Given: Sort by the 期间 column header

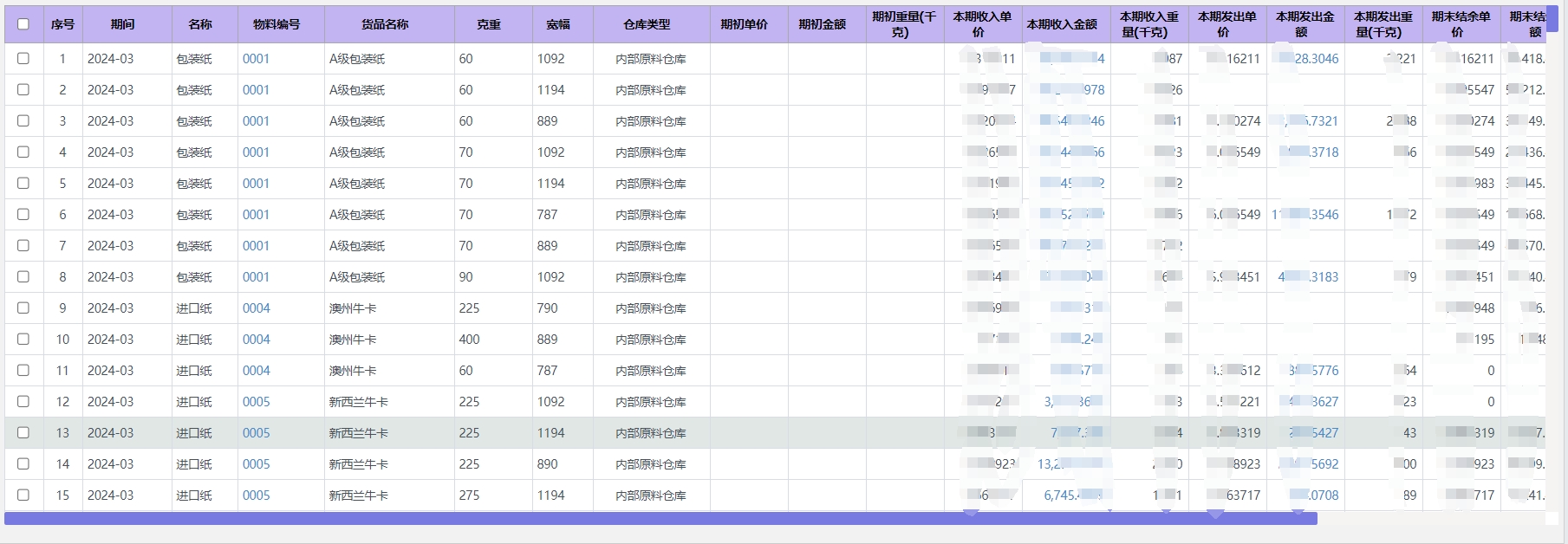Looking at the screenshot, I should pos(122,24).
